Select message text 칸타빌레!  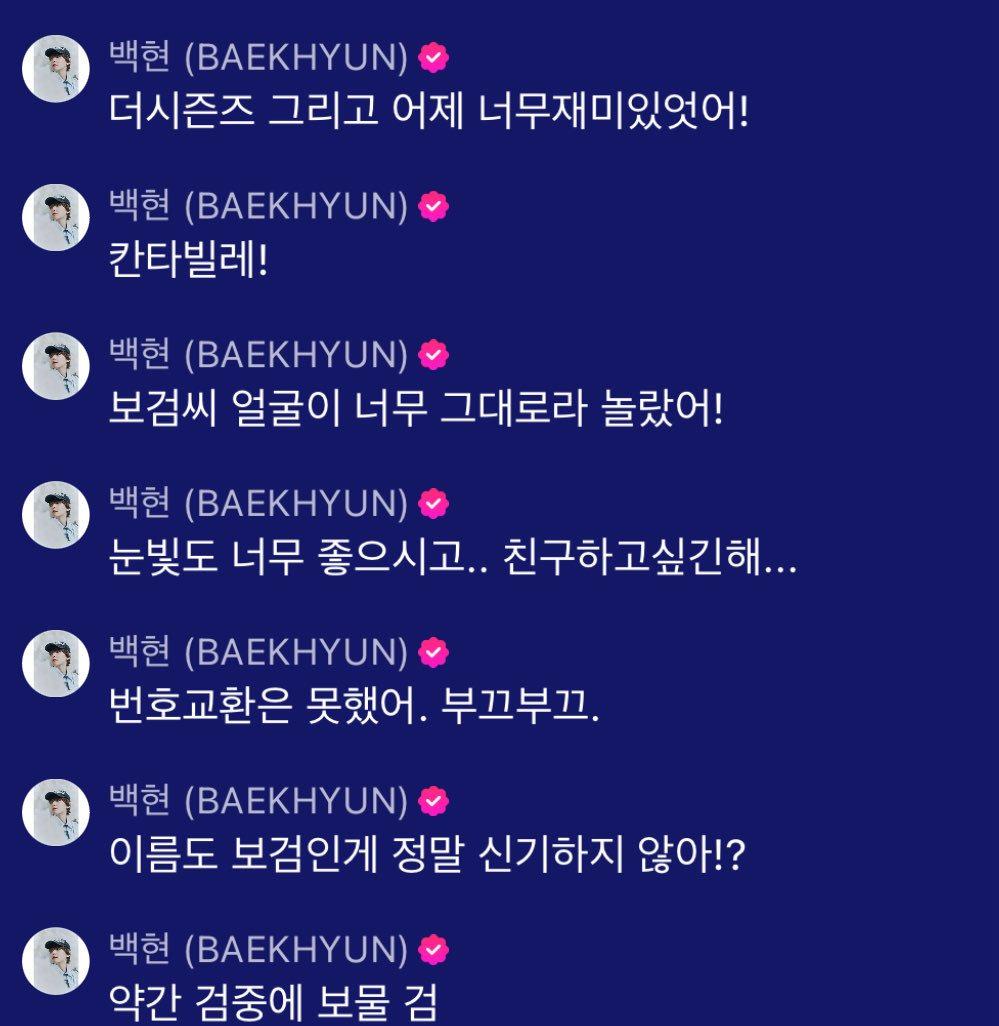pos(188,260)
